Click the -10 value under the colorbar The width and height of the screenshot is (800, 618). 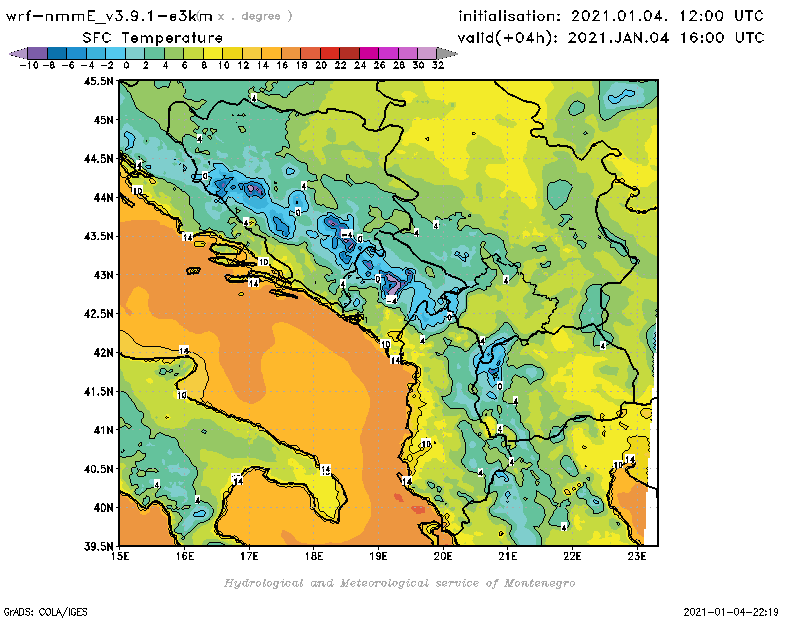pyautogui.click(x=30, y=65)
